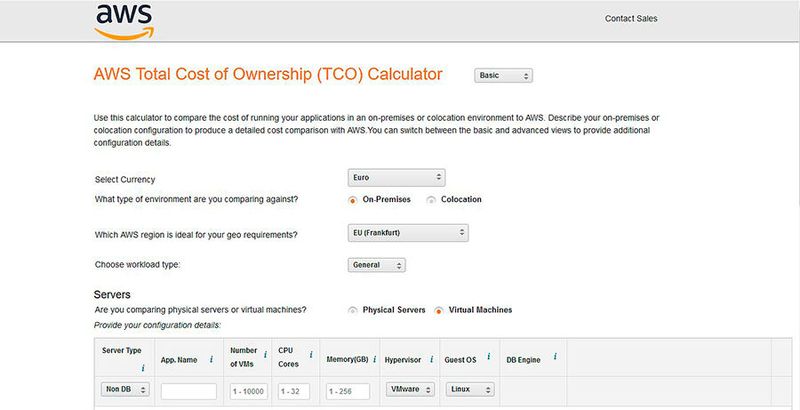This screenshot has width=800, height=410.
Task: Open the General workload type dropdown
Action: 377,266
